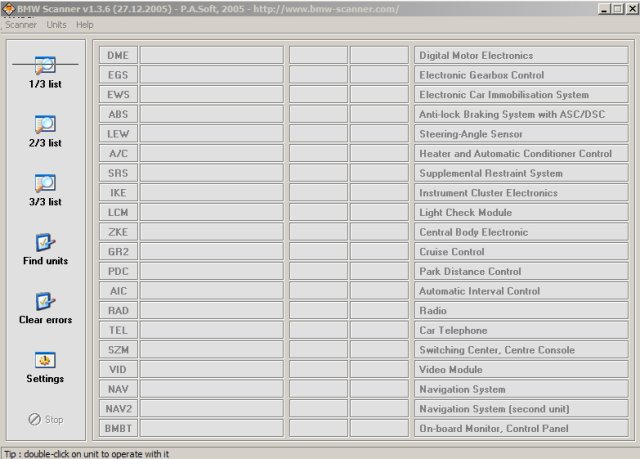Click the Radio description field
This screenshot has height=459, width=640.
pos(521,310)
